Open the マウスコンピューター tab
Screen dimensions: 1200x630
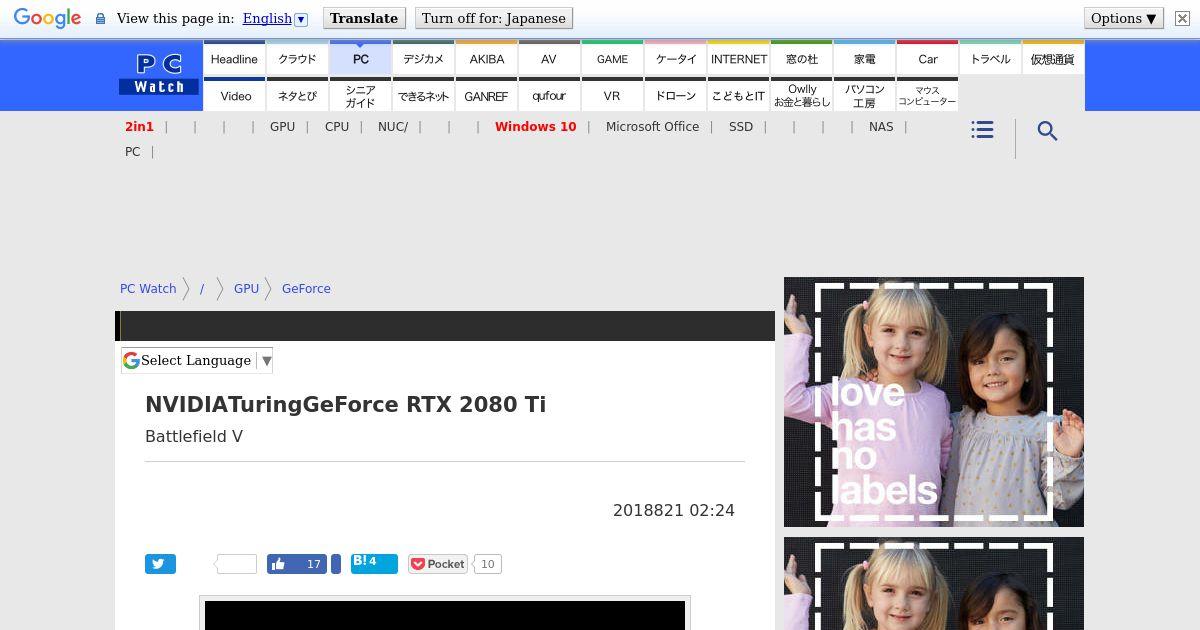coord(927,95)
